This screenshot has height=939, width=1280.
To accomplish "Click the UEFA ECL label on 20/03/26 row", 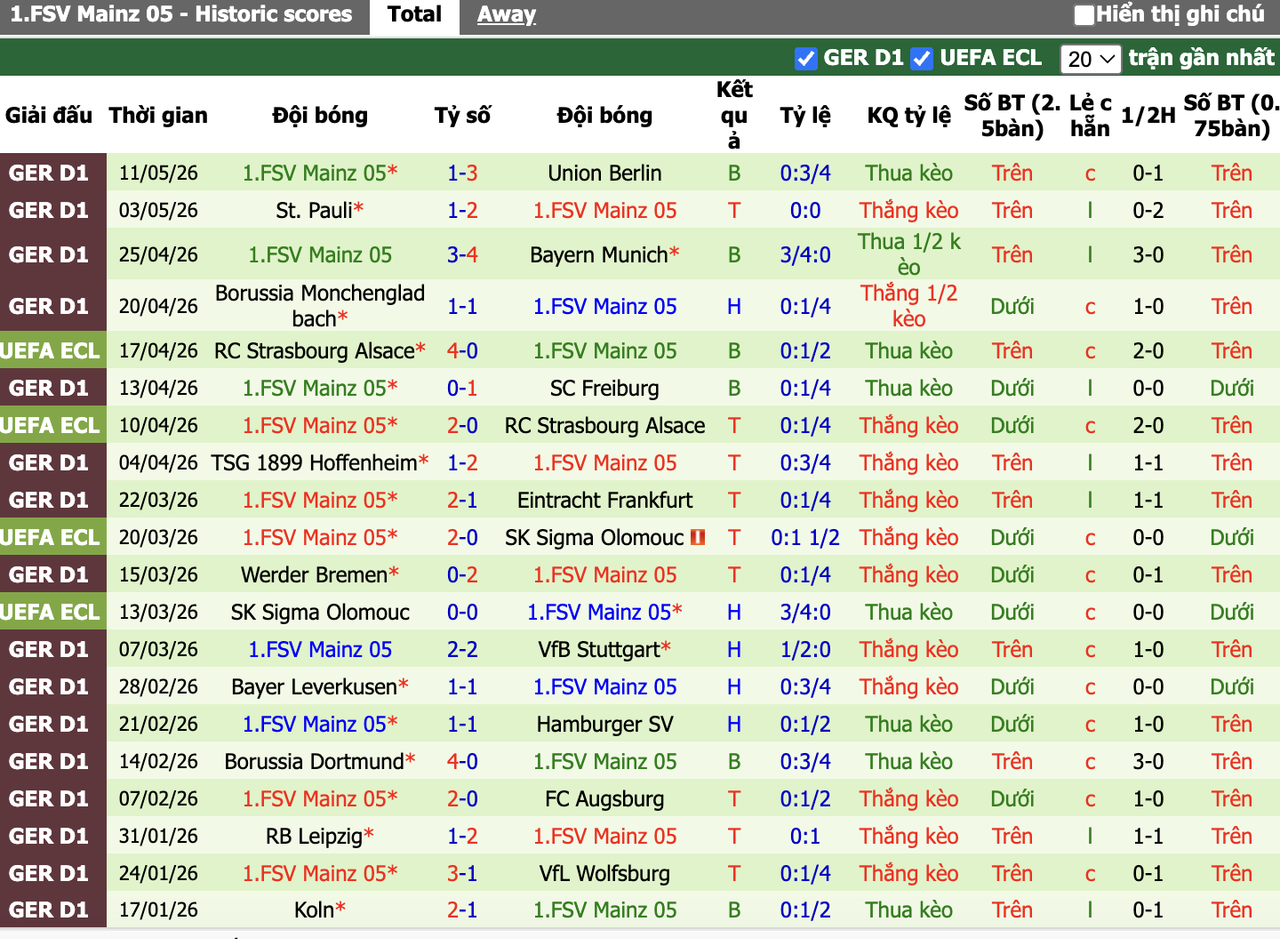I will 50,538.
